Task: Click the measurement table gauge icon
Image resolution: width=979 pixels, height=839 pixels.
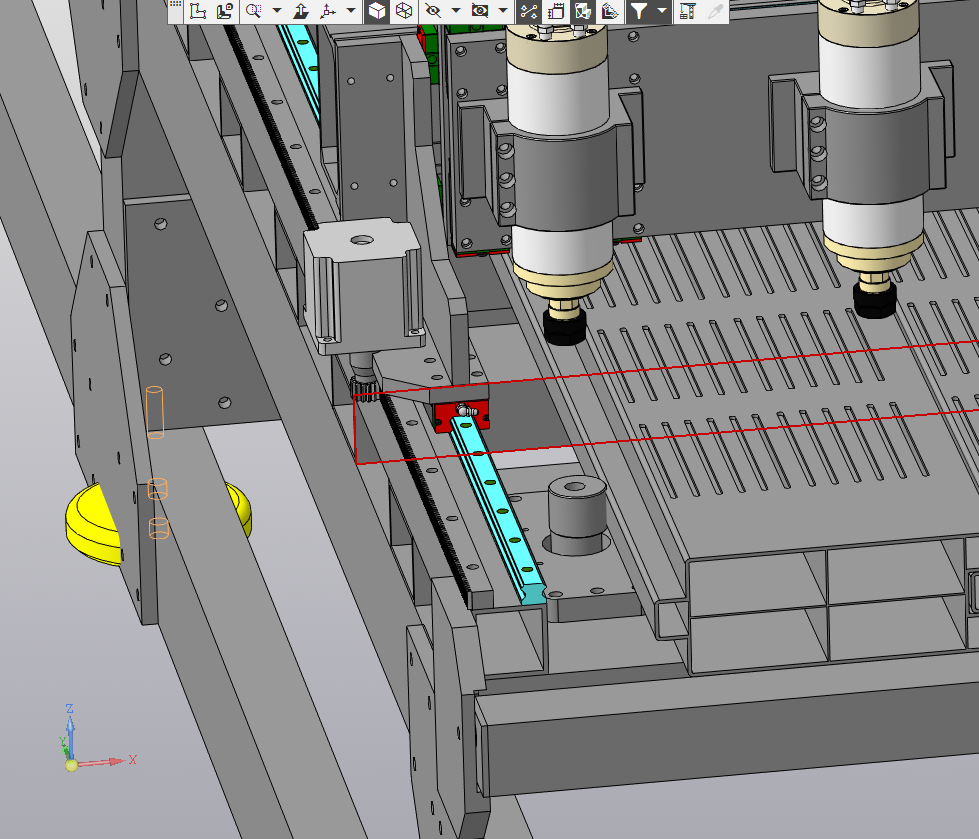Action: (687, 11)
